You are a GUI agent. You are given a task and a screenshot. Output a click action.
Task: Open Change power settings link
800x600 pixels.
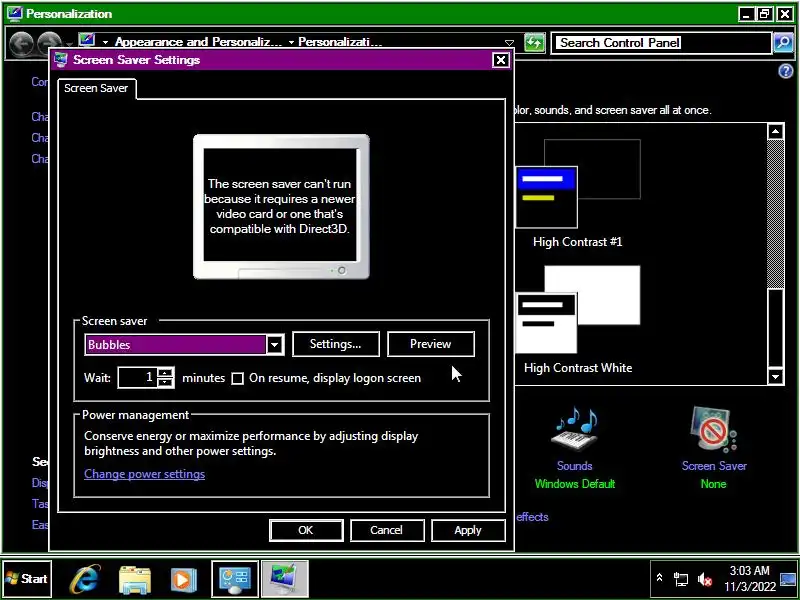(144, 474)
